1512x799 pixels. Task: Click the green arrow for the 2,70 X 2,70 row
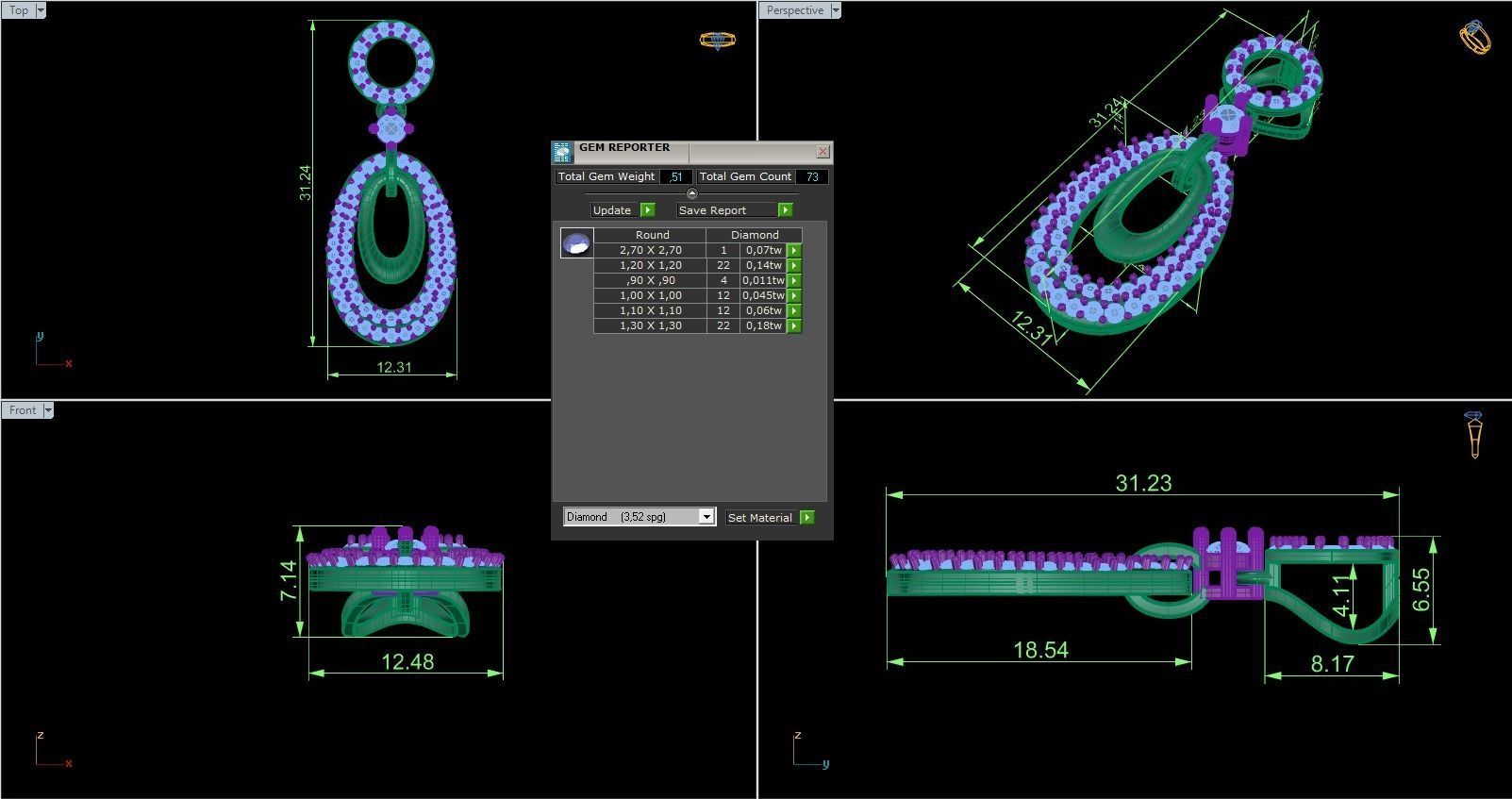[x=794, y=251]
